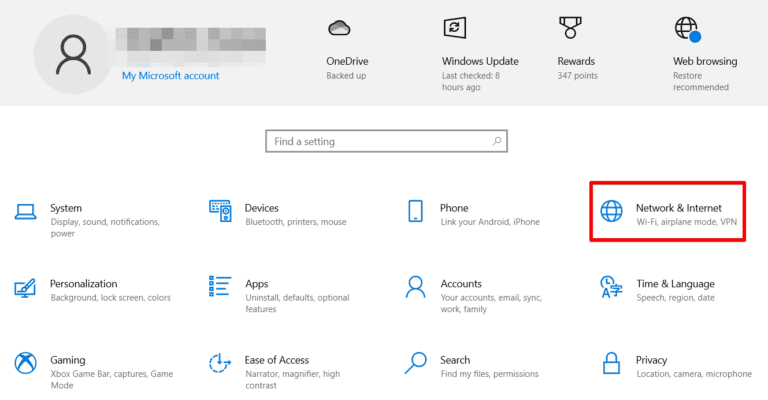Click the user profile avatar icon
This screenshot has height=400, width=768.
(73, 54)
